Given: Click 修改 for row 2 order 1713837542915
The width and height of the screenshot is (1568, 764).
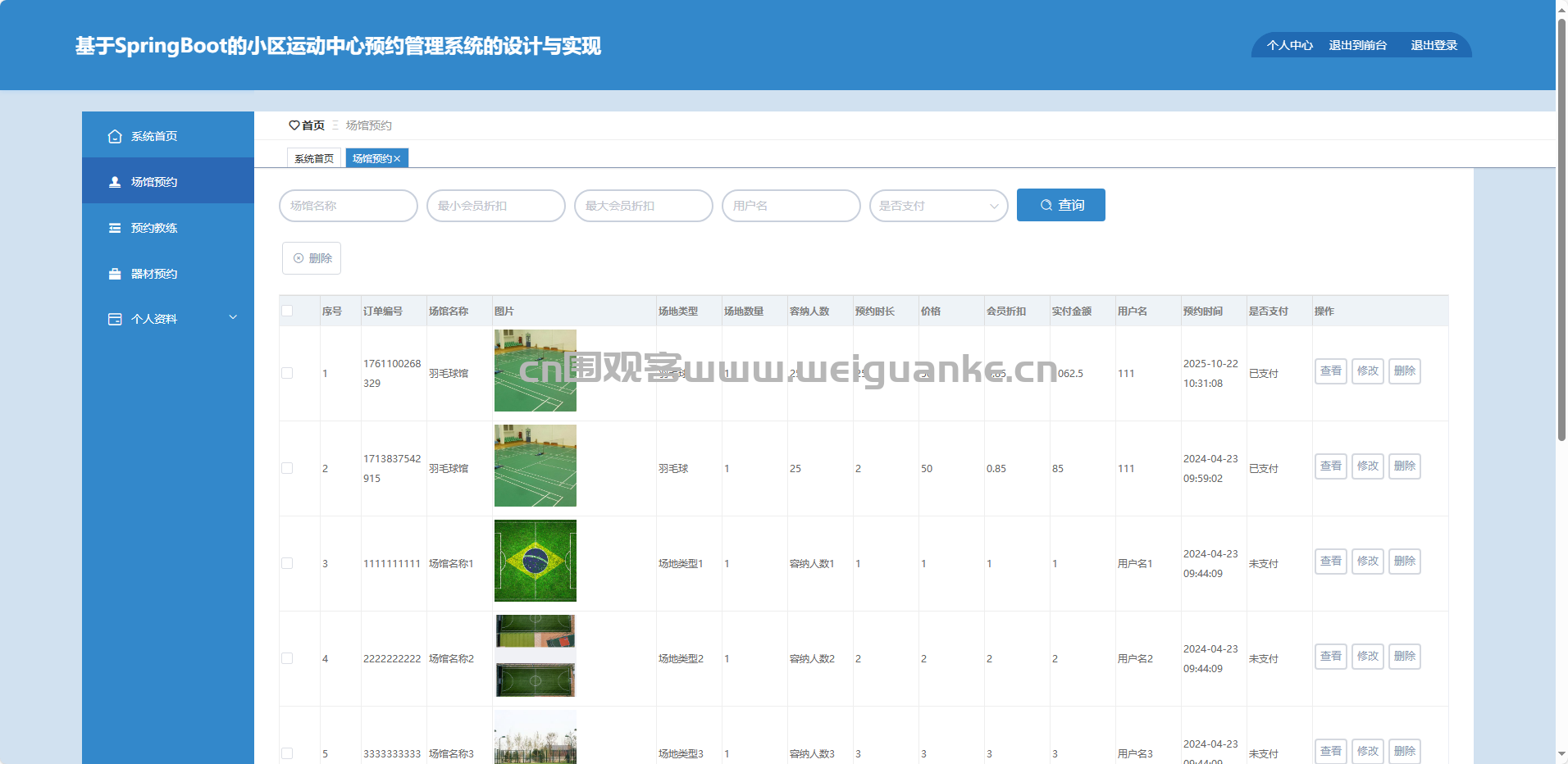Looking at the screenshot, I should point(1368,466).
